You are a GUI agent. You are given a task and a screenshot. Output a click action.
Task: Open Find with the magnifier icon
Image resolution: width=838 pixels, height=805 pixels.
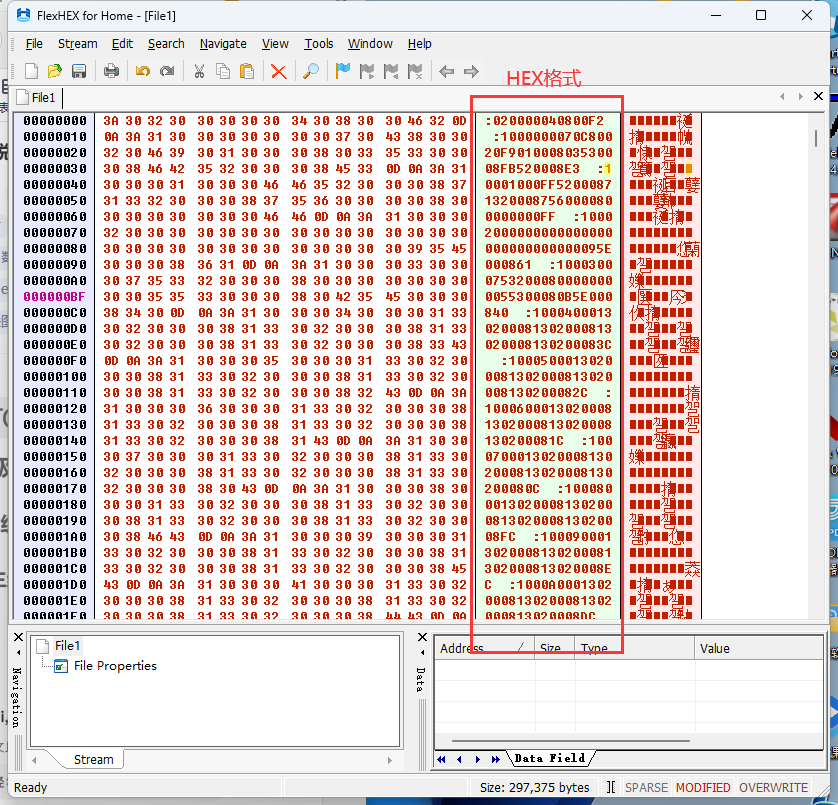click(311, 71)
